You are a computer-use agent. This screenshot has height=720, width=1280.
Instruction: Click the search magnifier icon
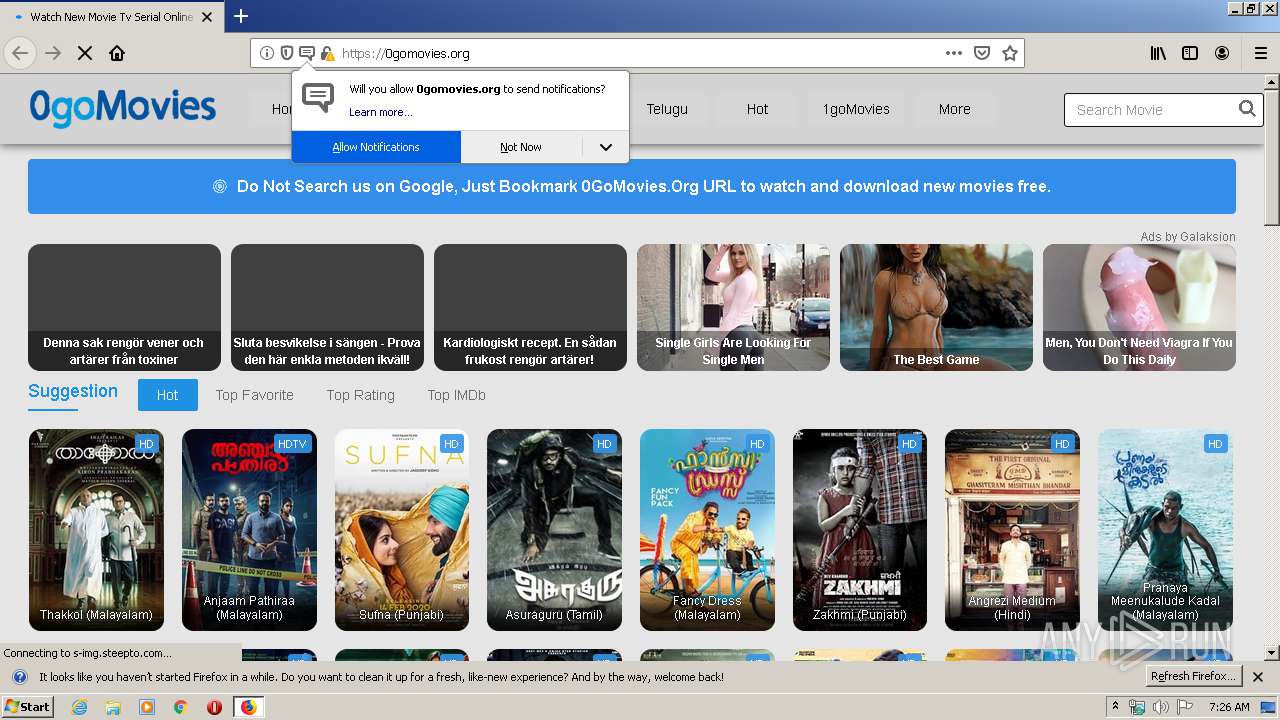click(1247, 109)
